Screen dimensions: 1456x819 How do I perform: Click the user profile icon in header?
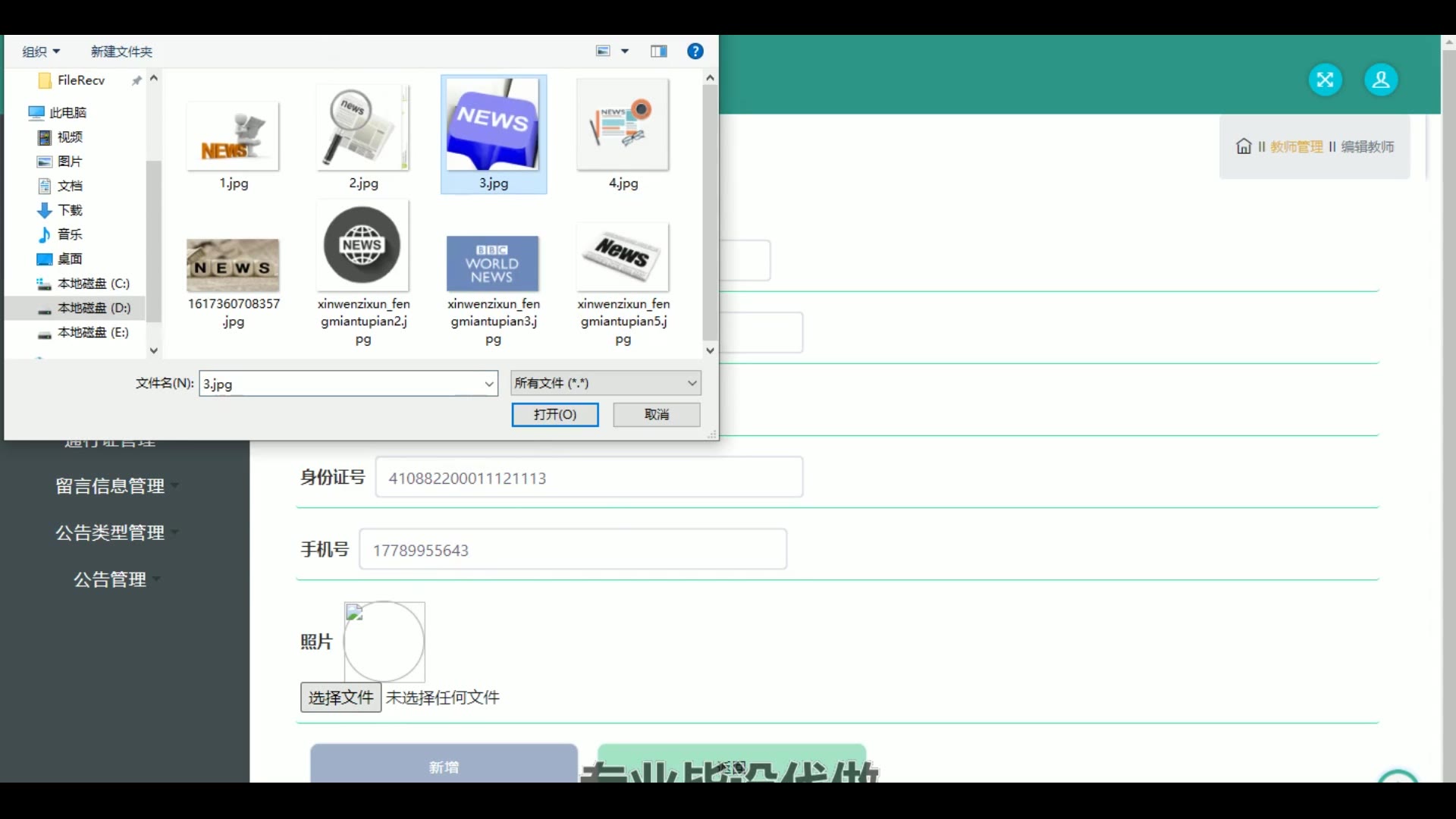1381,80
